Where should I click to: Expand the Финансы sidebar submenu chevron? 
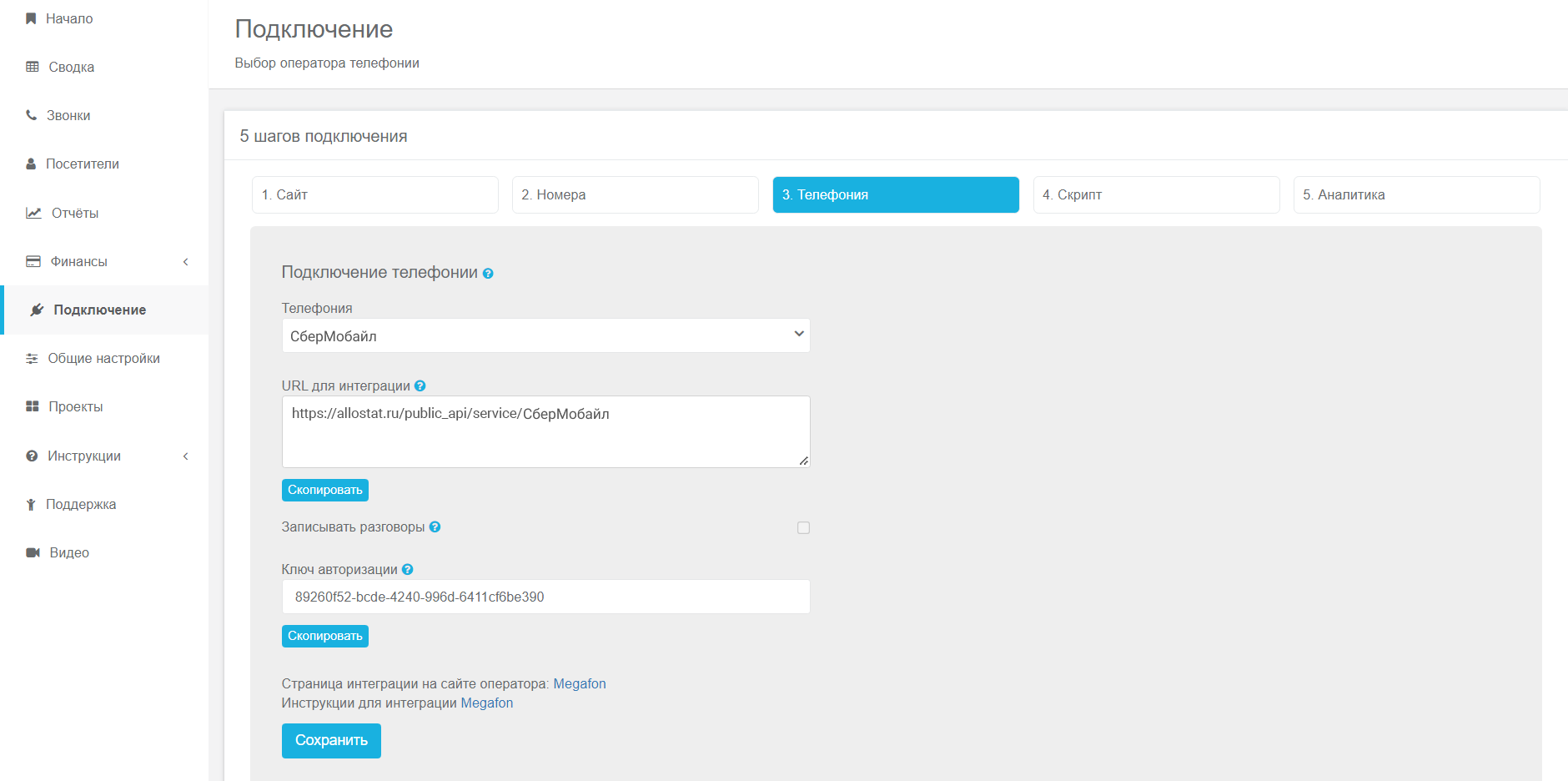coord(186,262)
